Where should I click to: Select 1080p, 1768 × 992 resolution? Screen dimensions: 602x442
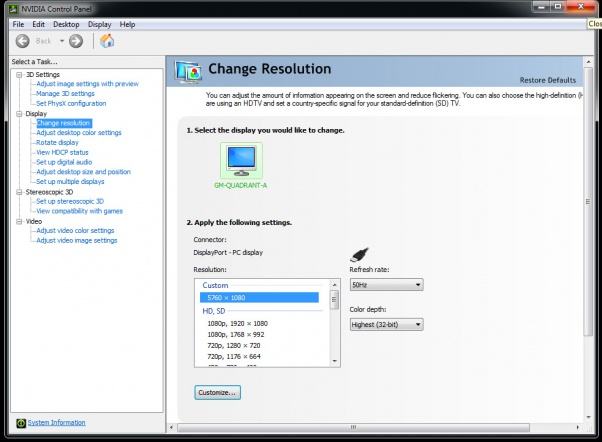(236, 334)
